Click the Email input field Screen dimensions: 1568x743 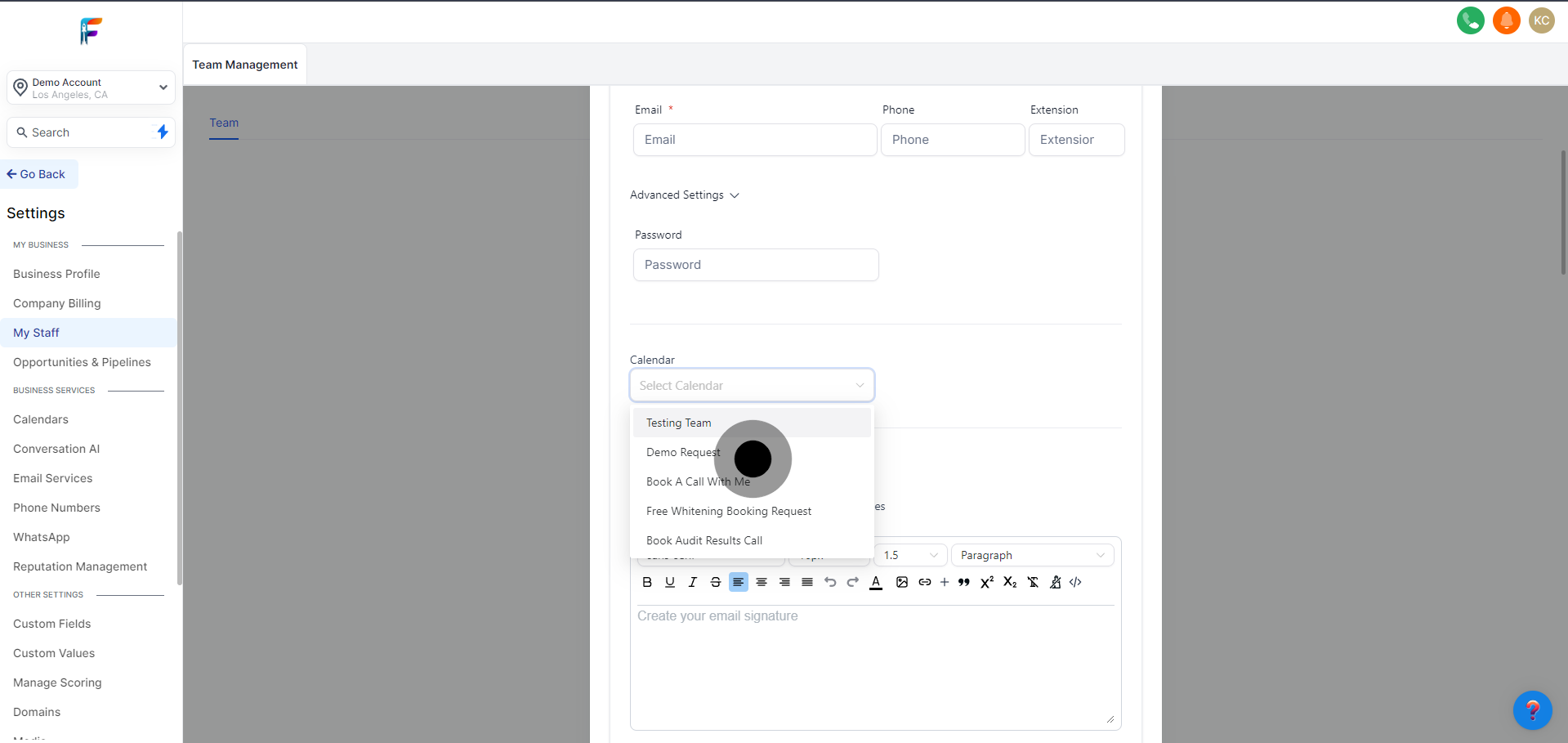coord(754,140)
